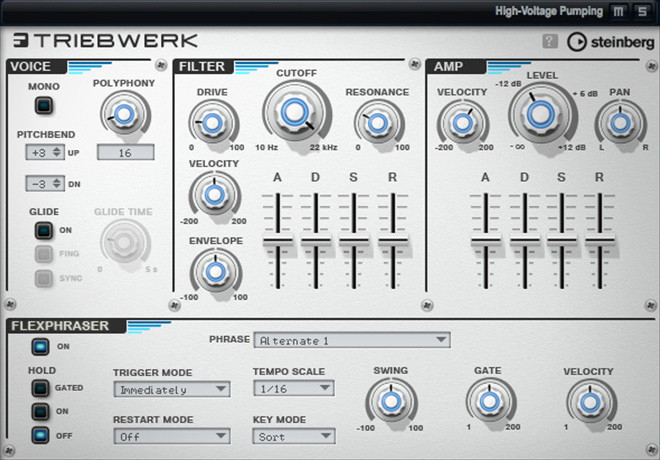Click the GATE knob

pos(490,402)
